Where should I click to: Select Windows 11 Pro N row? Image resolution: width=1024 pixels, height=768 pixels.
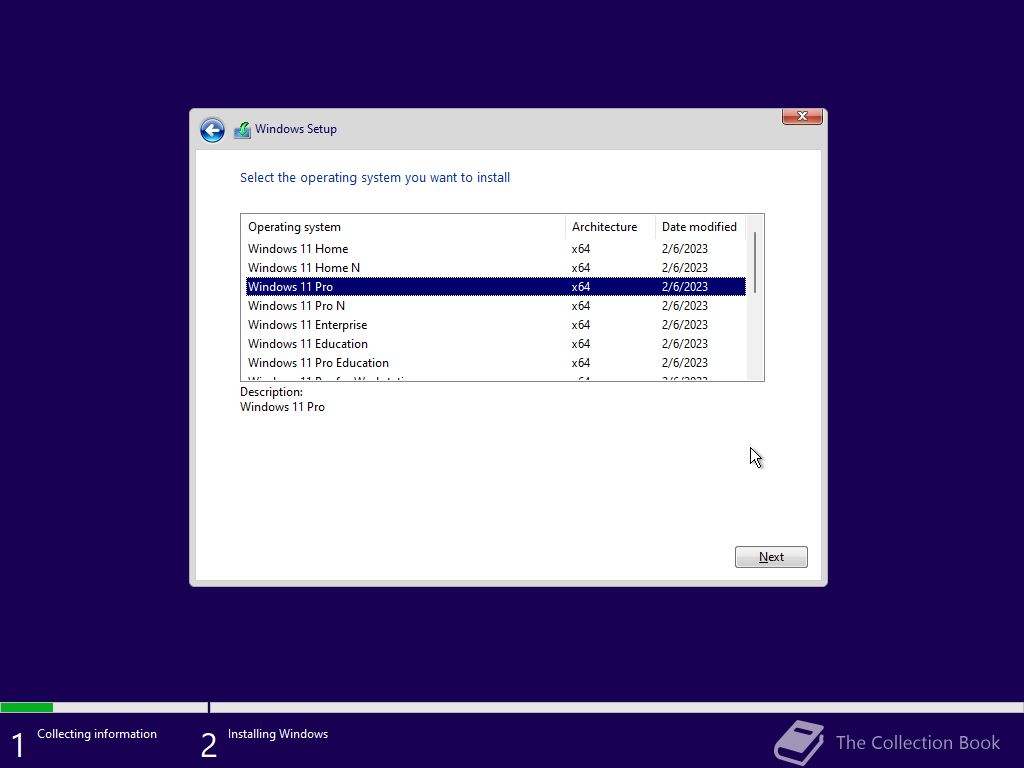(496, 306)
